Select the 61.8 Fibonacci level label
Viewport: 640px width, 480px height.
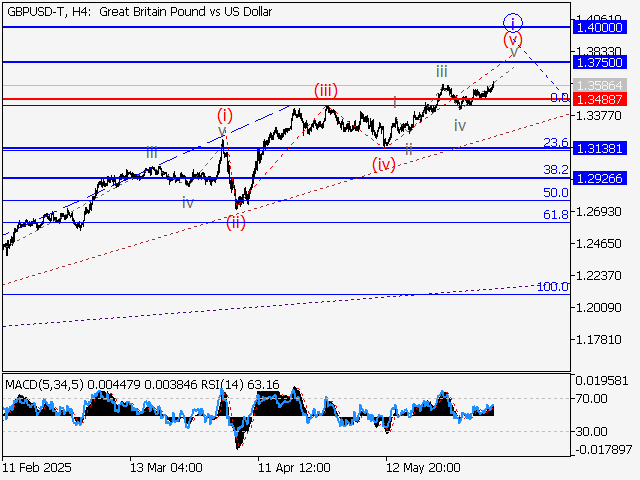click(x=556, y=215)
